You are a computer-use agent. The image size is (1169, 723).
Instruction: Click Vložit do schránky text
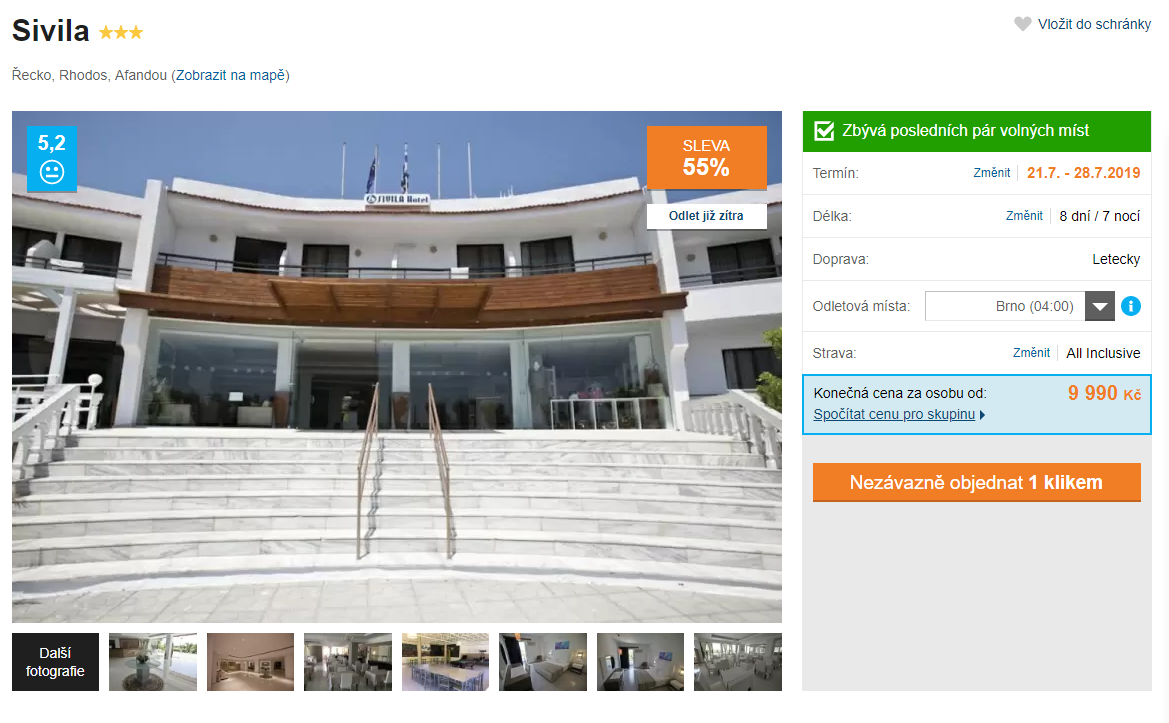point(1094,25)
